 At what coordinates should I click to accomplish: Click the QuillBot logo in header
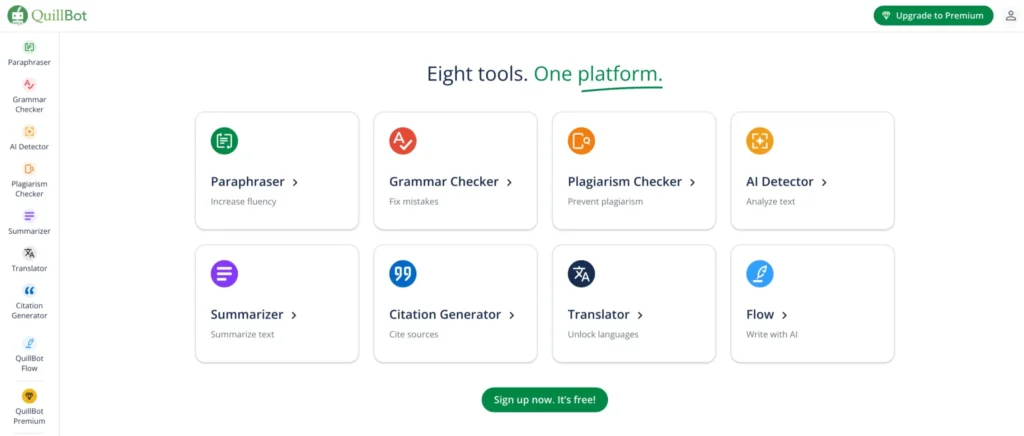pos(47,15)
